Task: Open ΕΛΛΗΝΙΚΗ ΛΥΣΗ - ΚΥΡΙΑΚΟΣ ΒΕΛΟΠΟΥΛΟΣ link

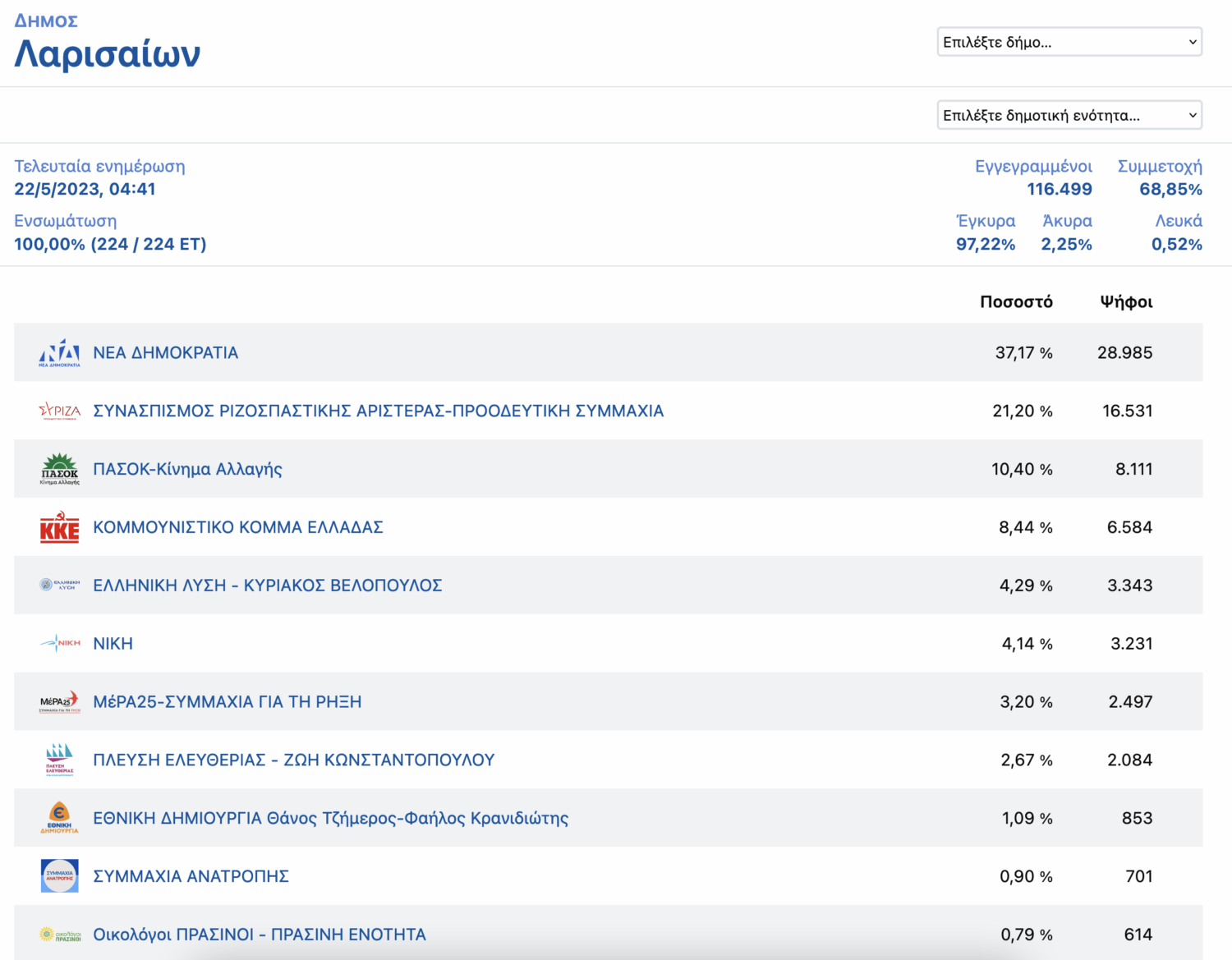Action: coord(268,586)
